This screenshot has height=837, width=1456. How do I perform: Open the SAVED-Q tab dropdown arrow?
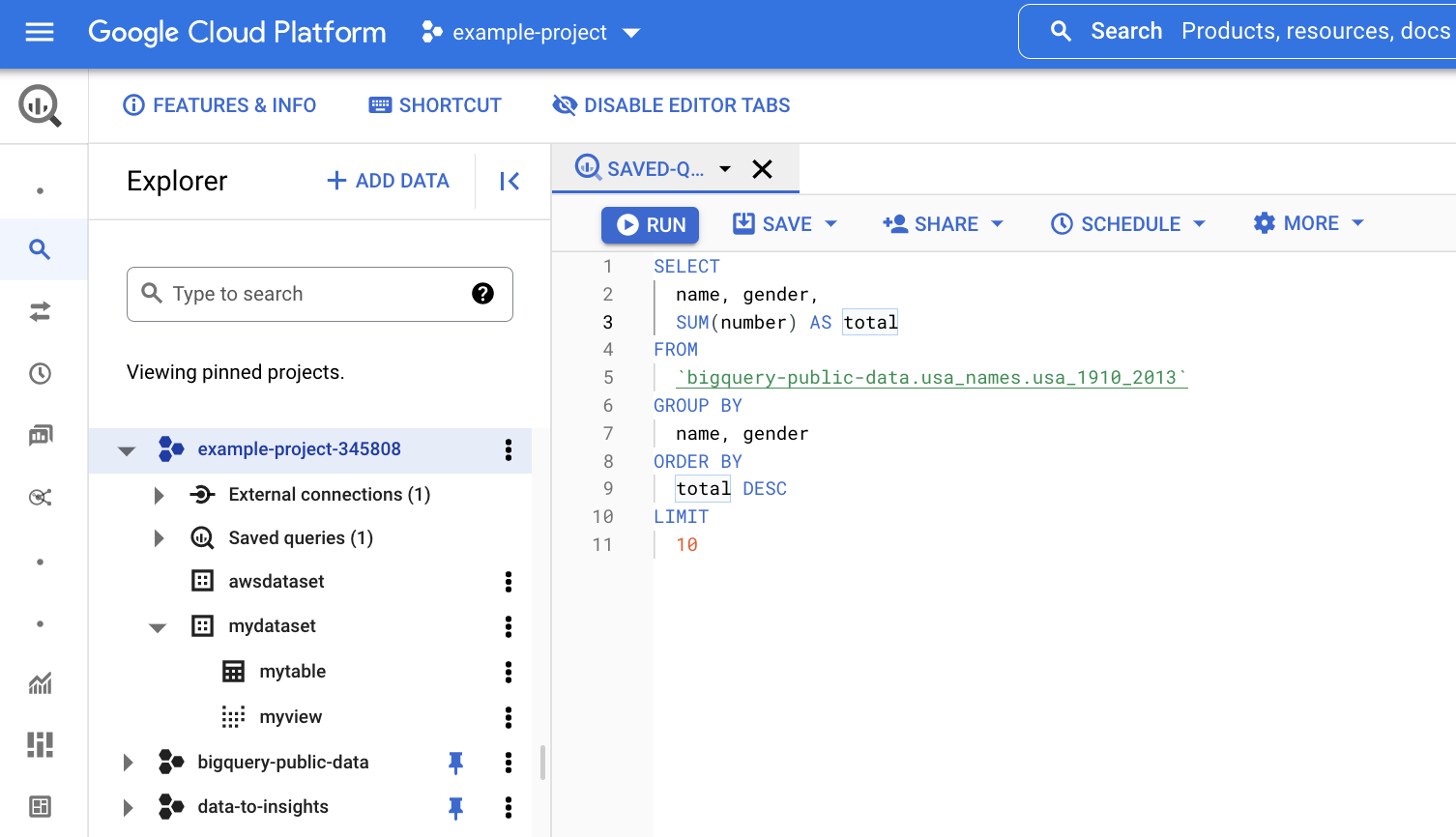[725, 167]
